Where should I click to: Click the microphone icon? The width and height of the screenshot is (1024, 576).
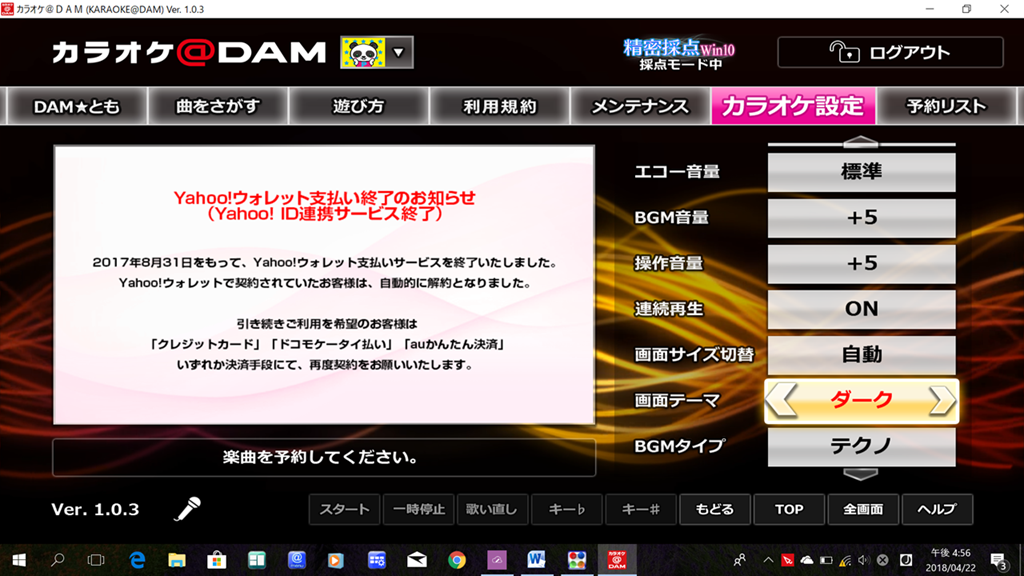[x=187, y=509]
